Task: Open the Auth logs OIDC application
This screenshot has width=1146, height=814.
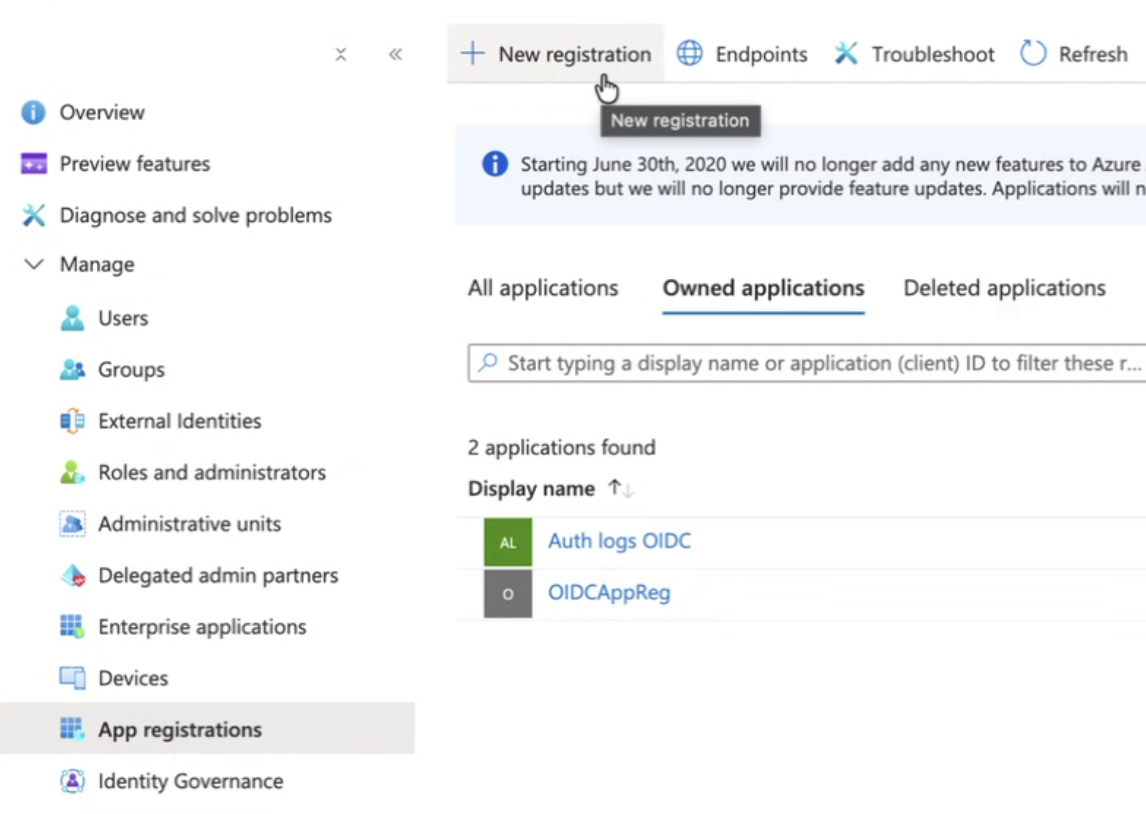Action: pos(619,540)
